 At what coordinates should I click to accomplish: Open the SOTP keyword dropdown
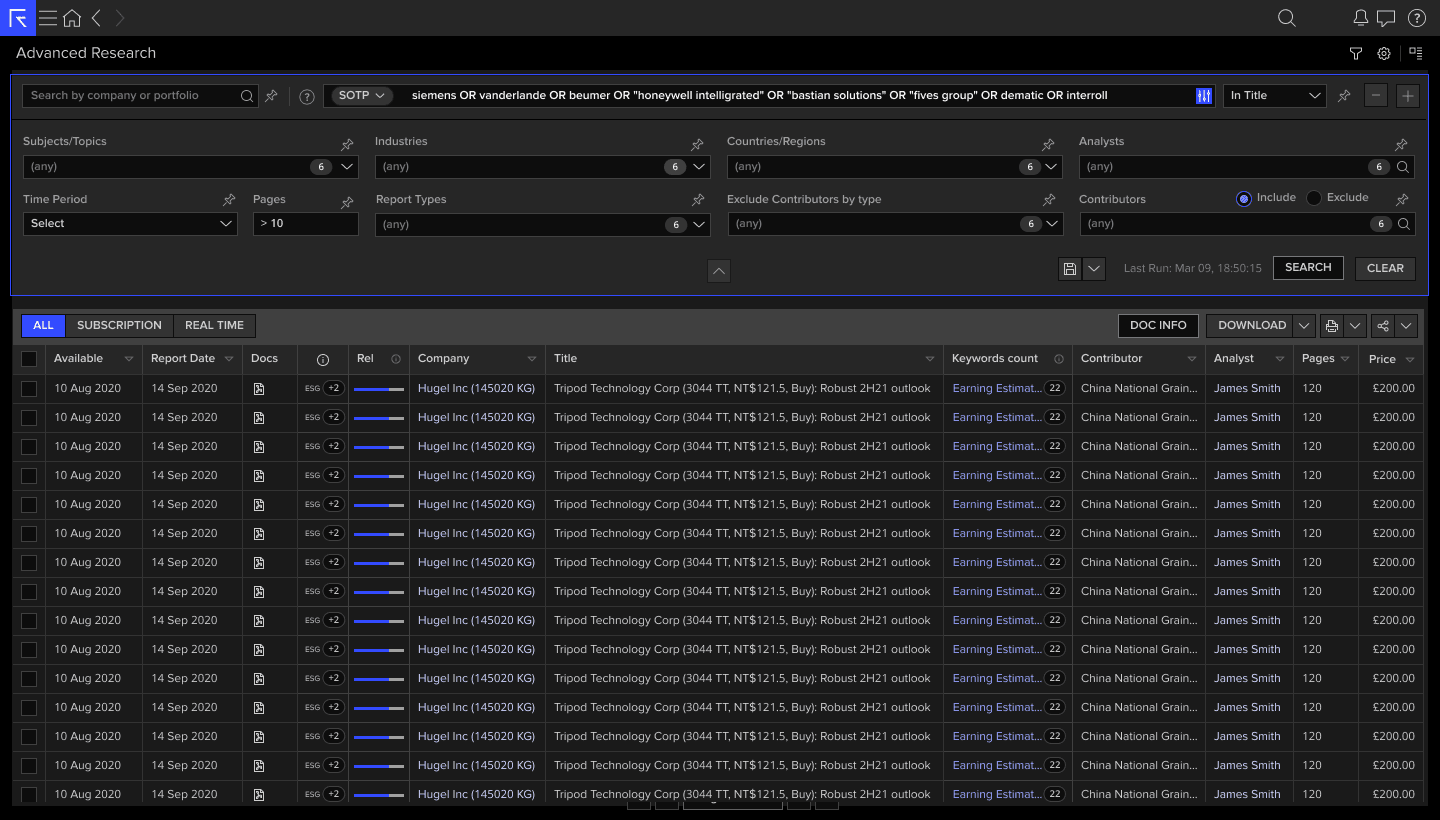pos(362,96)
